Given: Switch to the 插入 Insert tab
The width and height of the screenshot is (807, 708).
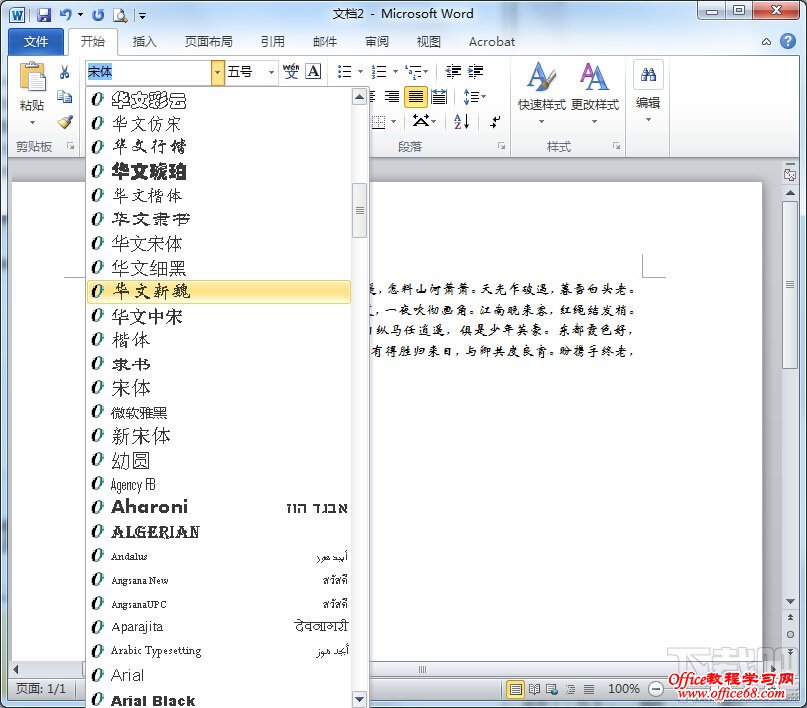Looking at the screenshot, I should click(144, 42).
